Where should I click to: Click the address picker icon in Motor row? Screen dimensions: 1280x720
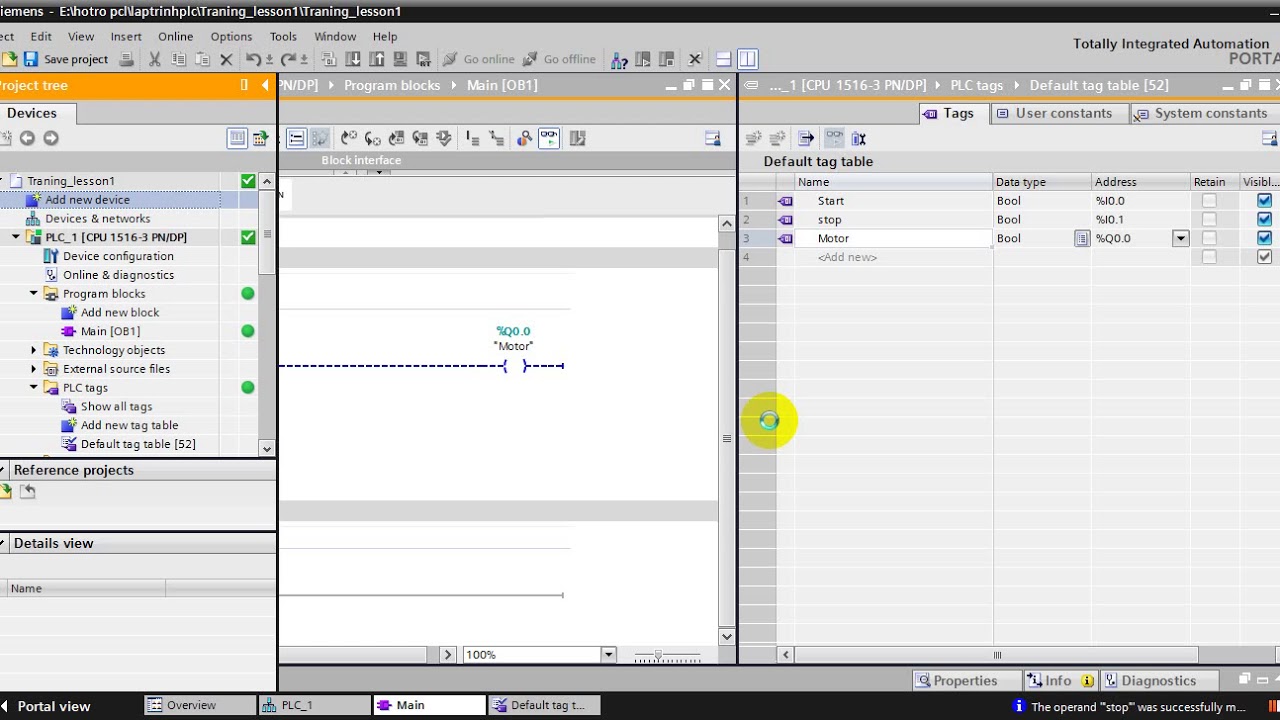pos(1082,238)
